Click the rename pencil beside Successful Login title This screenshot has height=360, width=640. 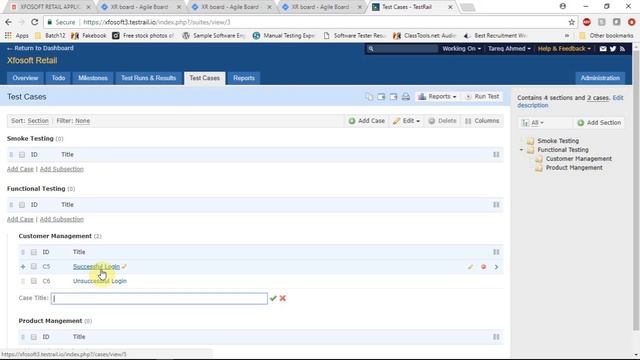coord(124,267)
